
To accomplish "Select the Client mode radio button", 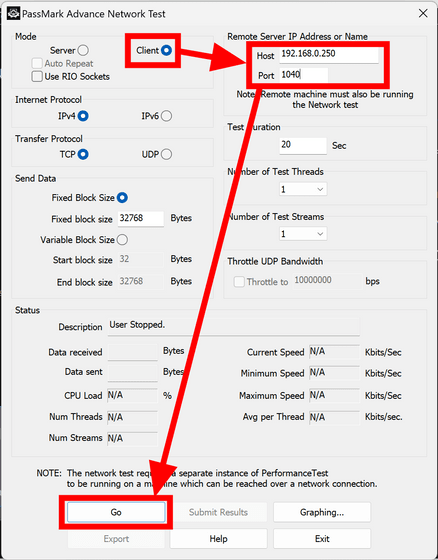I will 166,50.
